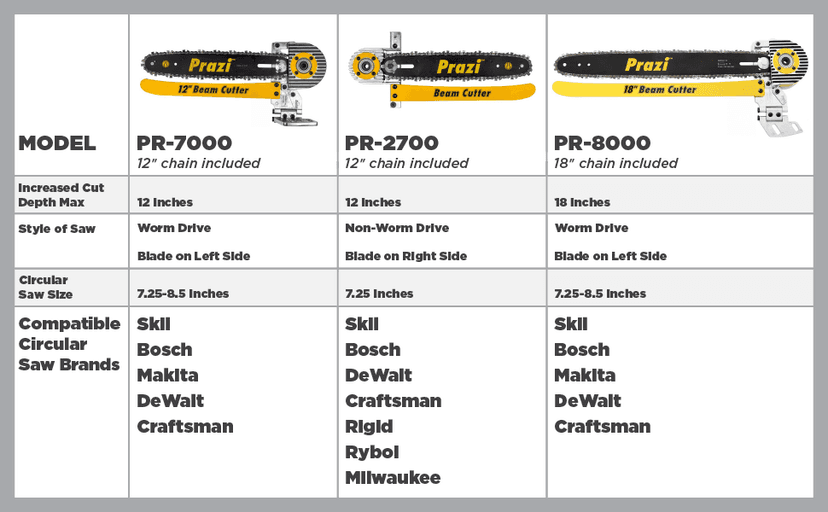This screenshot has width=828, height=512.
Task: Select the PR-2700 model heading
Action: 392,143
